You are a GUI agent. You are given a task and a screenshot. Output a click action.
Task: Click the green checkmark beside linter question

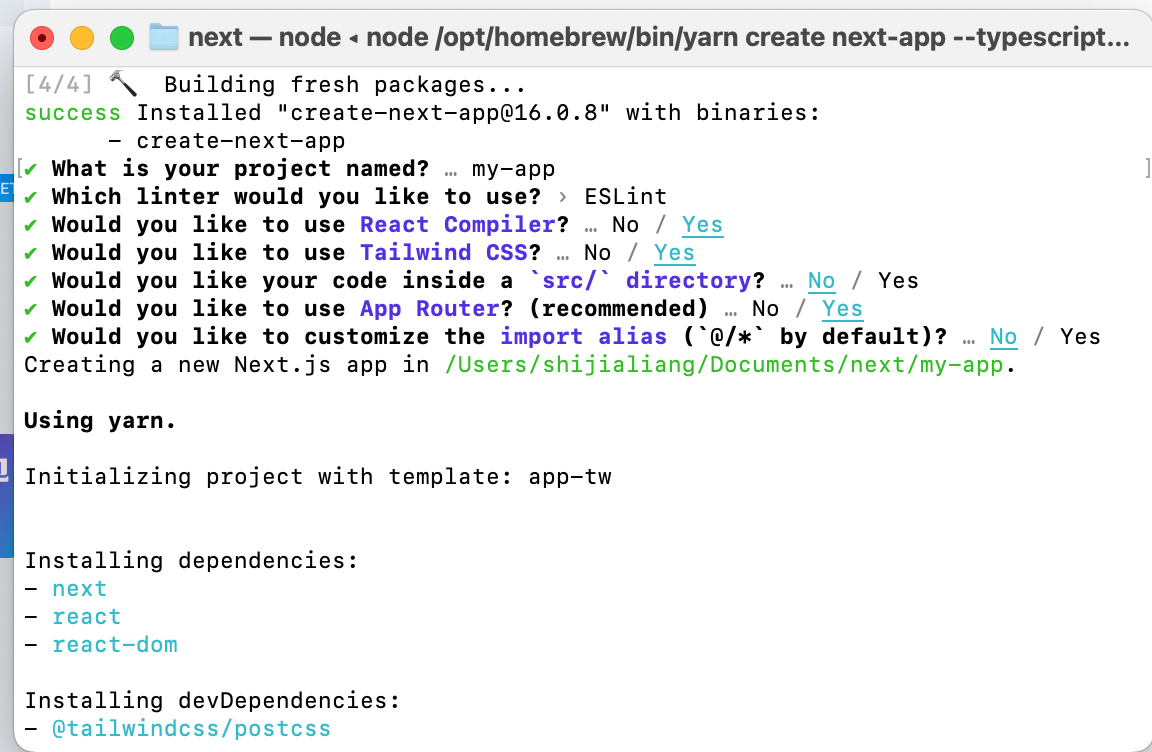(x=30, y=198)
